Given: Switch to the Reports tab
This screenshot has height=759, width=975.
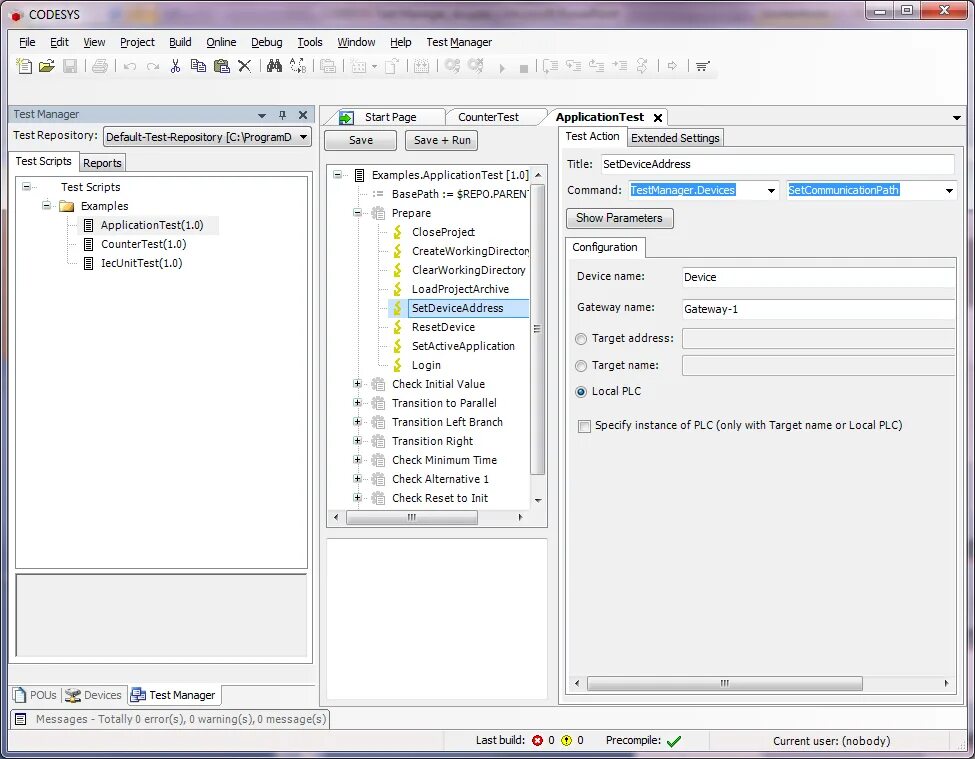Looking at the screenshot, I should tap(102, 163).
